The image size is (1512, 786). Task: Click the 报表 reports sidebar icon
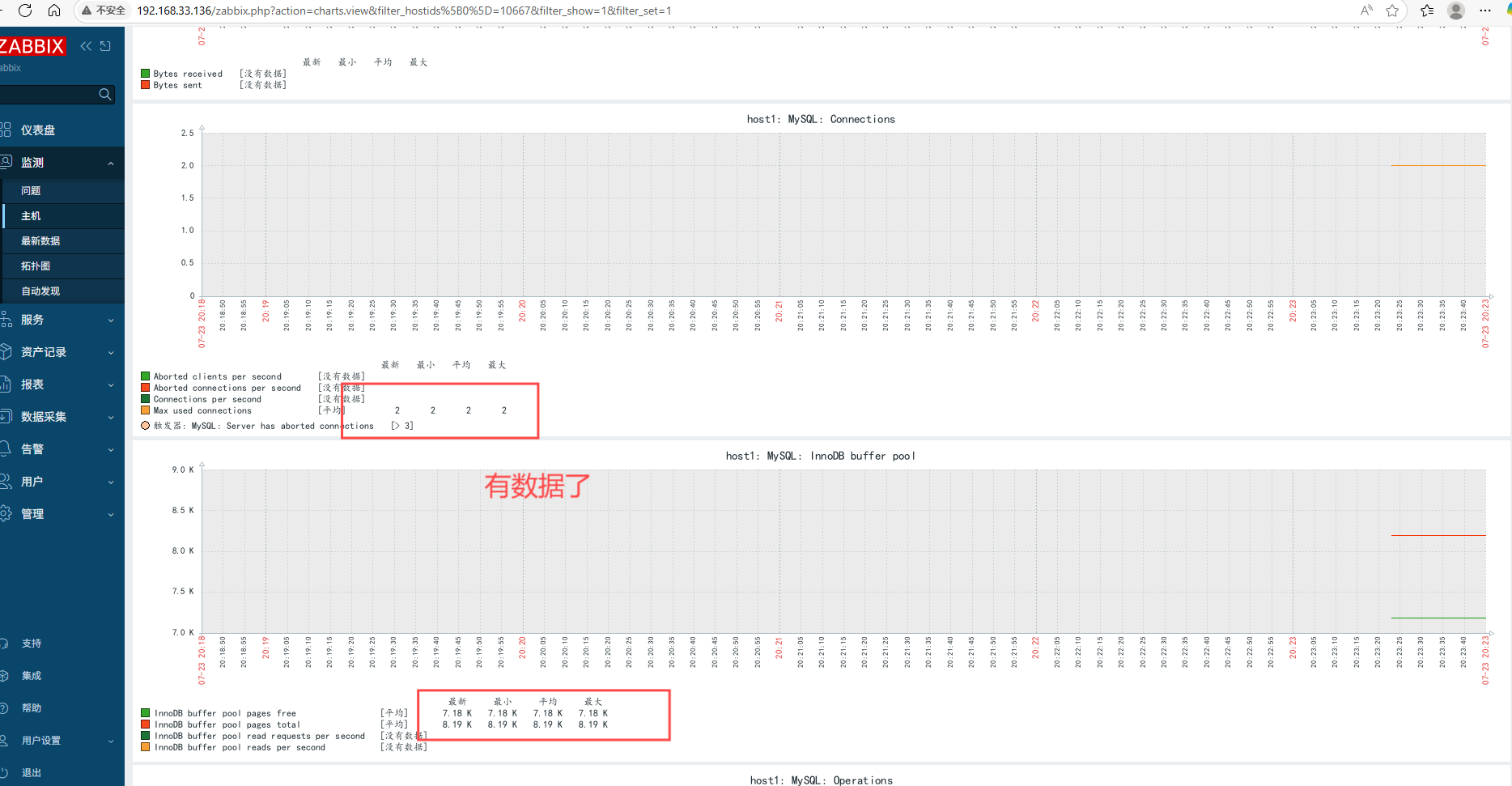coord(5,384)
